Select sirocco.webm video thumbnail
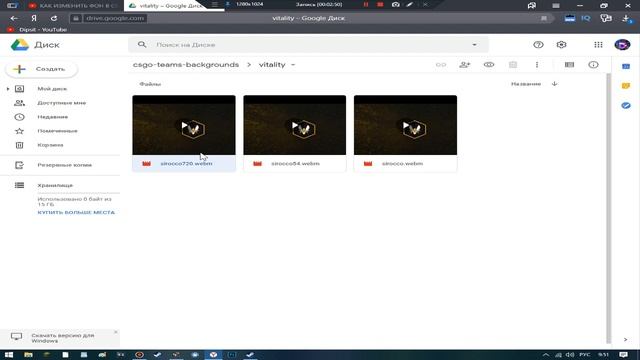The width and height of the screenshot is (640, 360). click(x=405, y=125)
